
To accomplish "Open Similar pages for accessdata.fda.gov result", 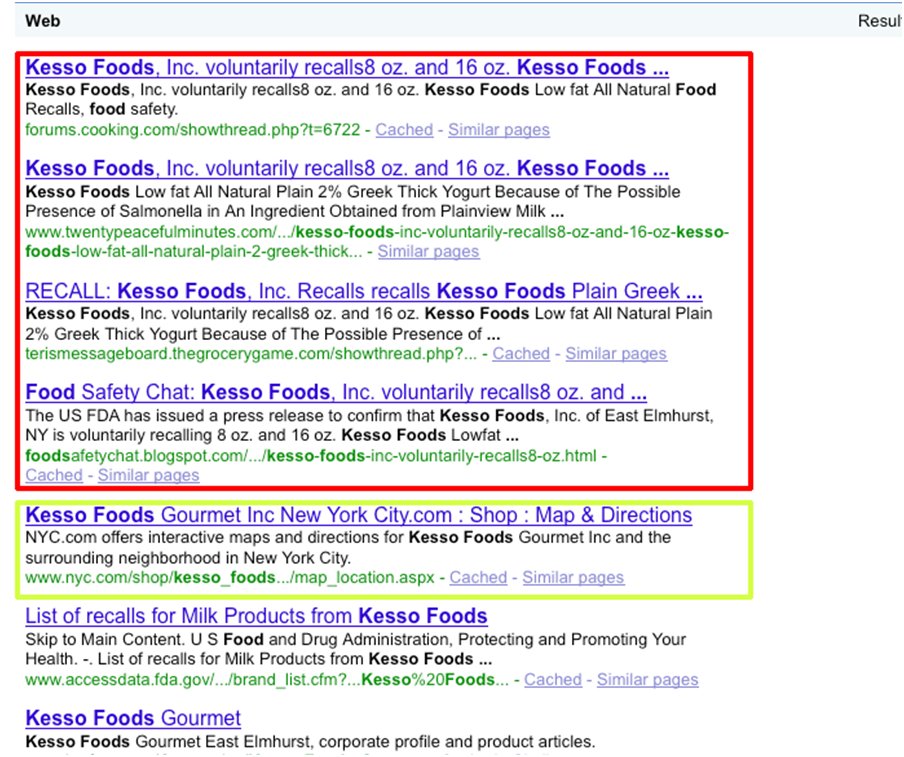I will [x=647, y=680].
